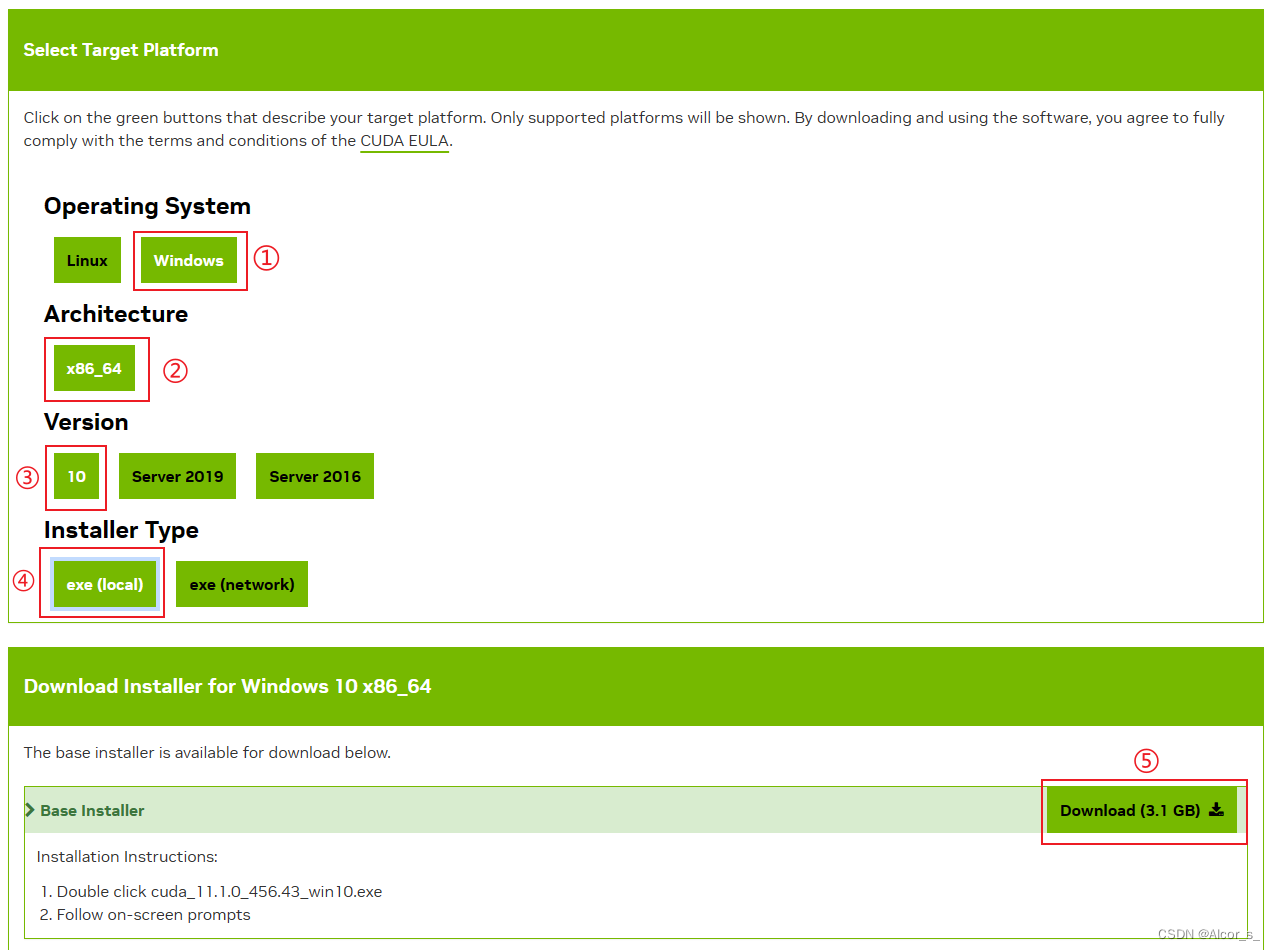Click the Architecture heading
This screenshot has width=1275, height=950.
(116, 314)
